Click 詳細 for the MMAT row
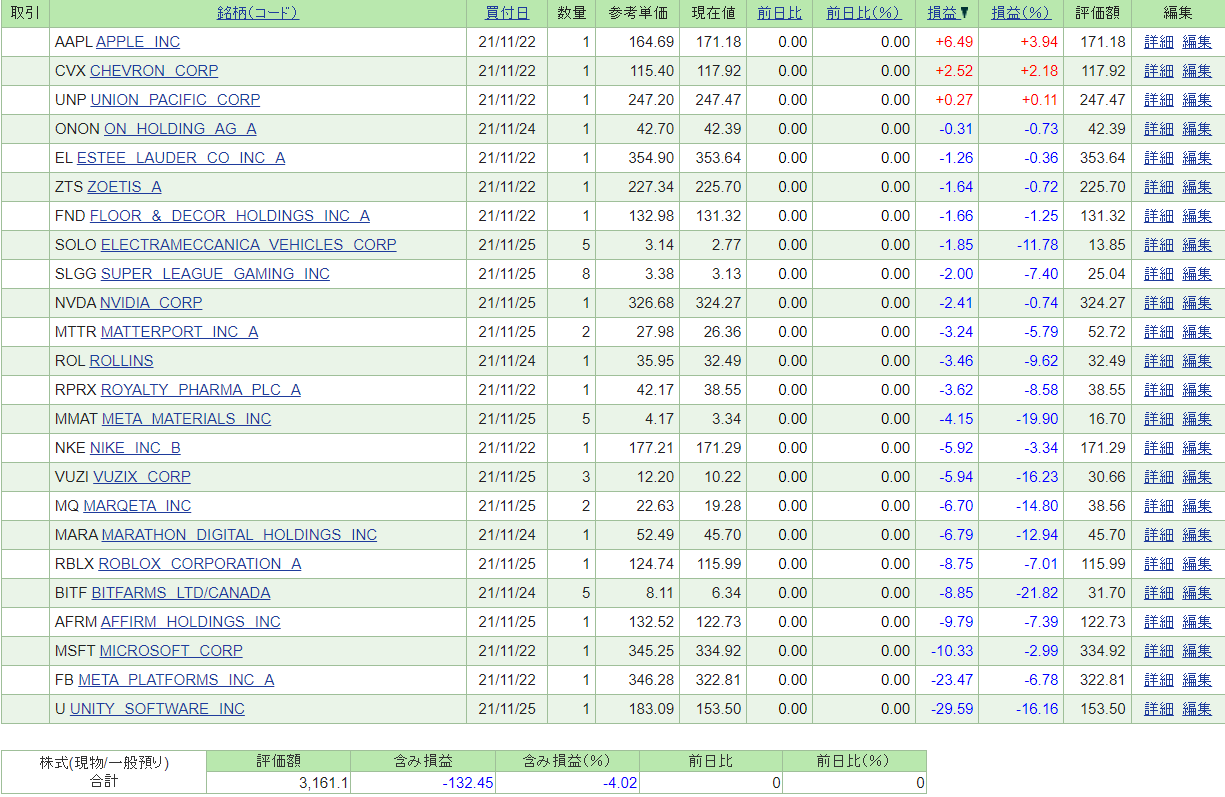The height and width of the screenshot is (797, 1225). [x=1159, y=419]
